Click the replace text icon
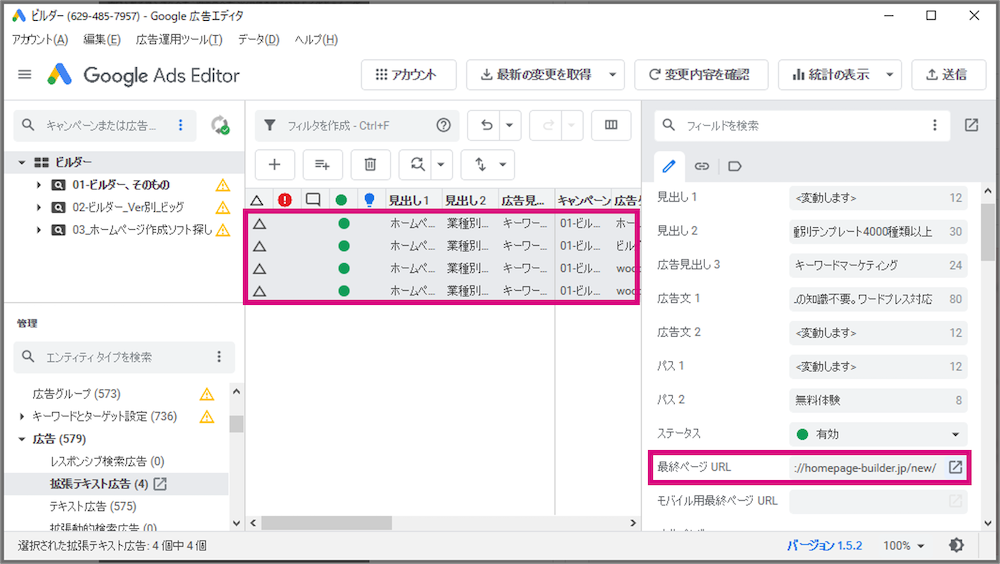This screenshot has width=1000, height=564. click(x=417, y=165)
